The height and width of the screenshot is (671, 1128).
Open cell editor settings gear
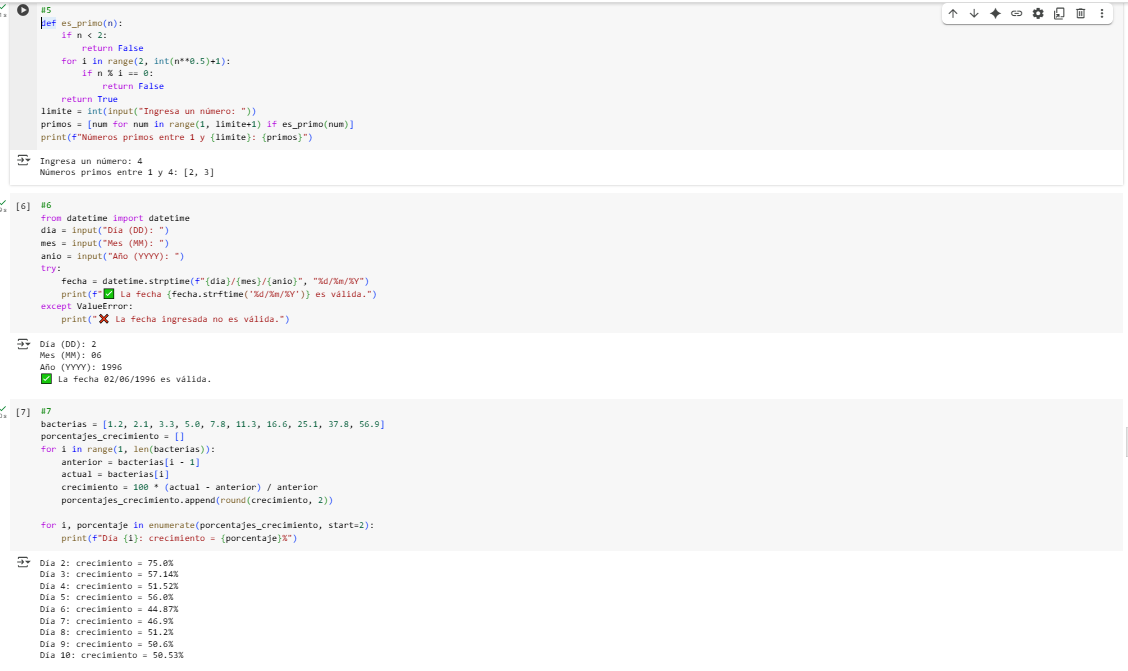coord(1038,13)
